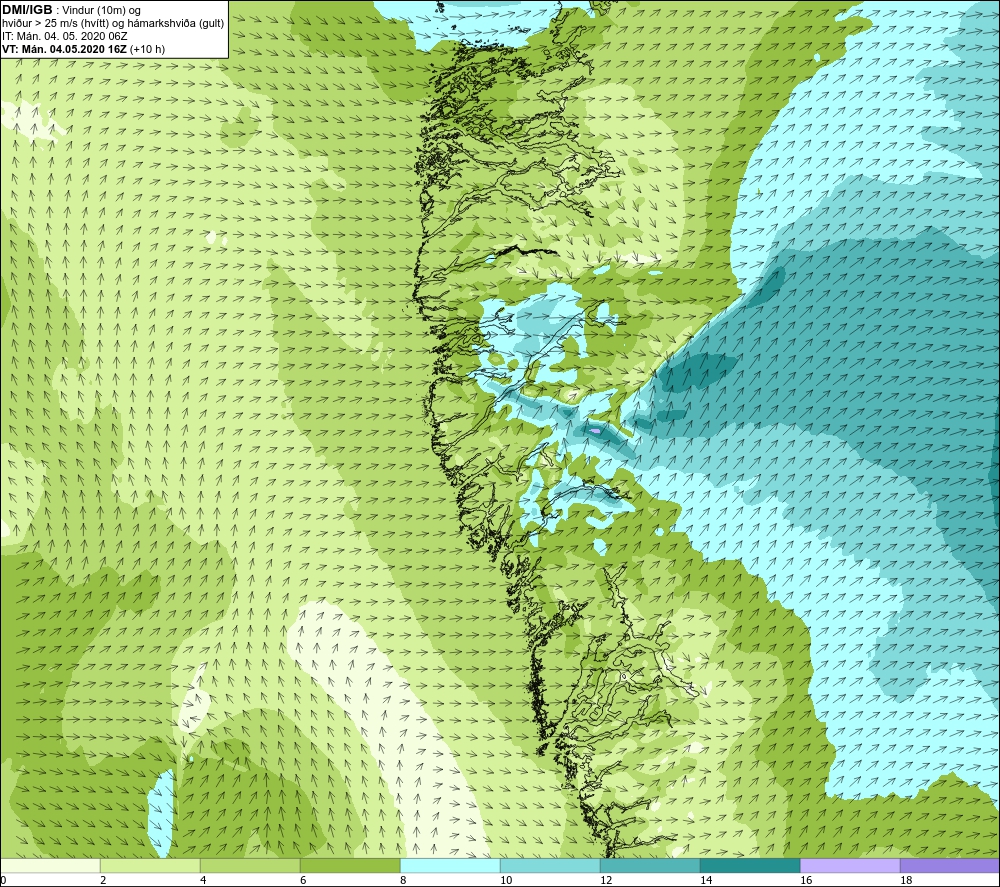Click the scale label '16'

[x=806, y=881]
